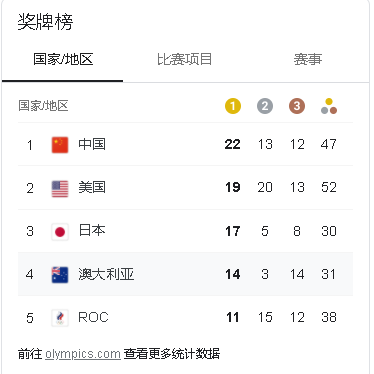374x374 pixels.
Task: Click the silver medal column icon
Action: tap(265, 106)
